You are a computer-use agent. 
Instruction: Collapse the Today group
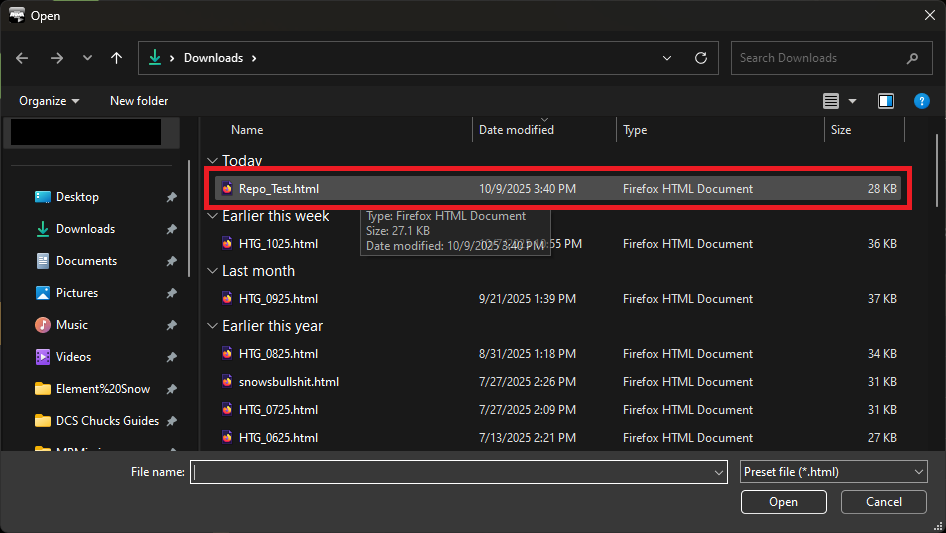[212, 161]
